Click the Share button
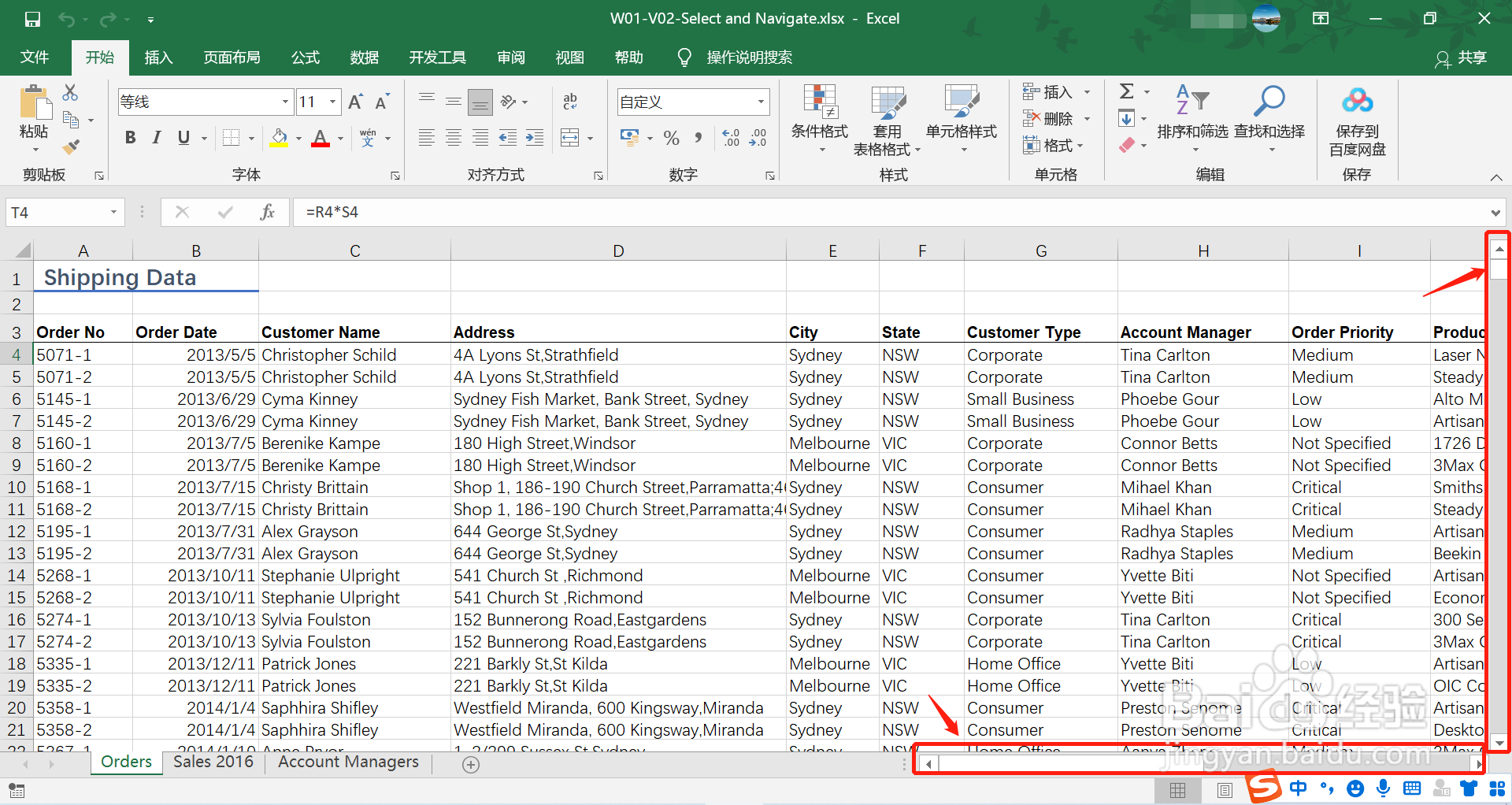This screenshot has height=805, width=1512. [x=1462, y=58]
